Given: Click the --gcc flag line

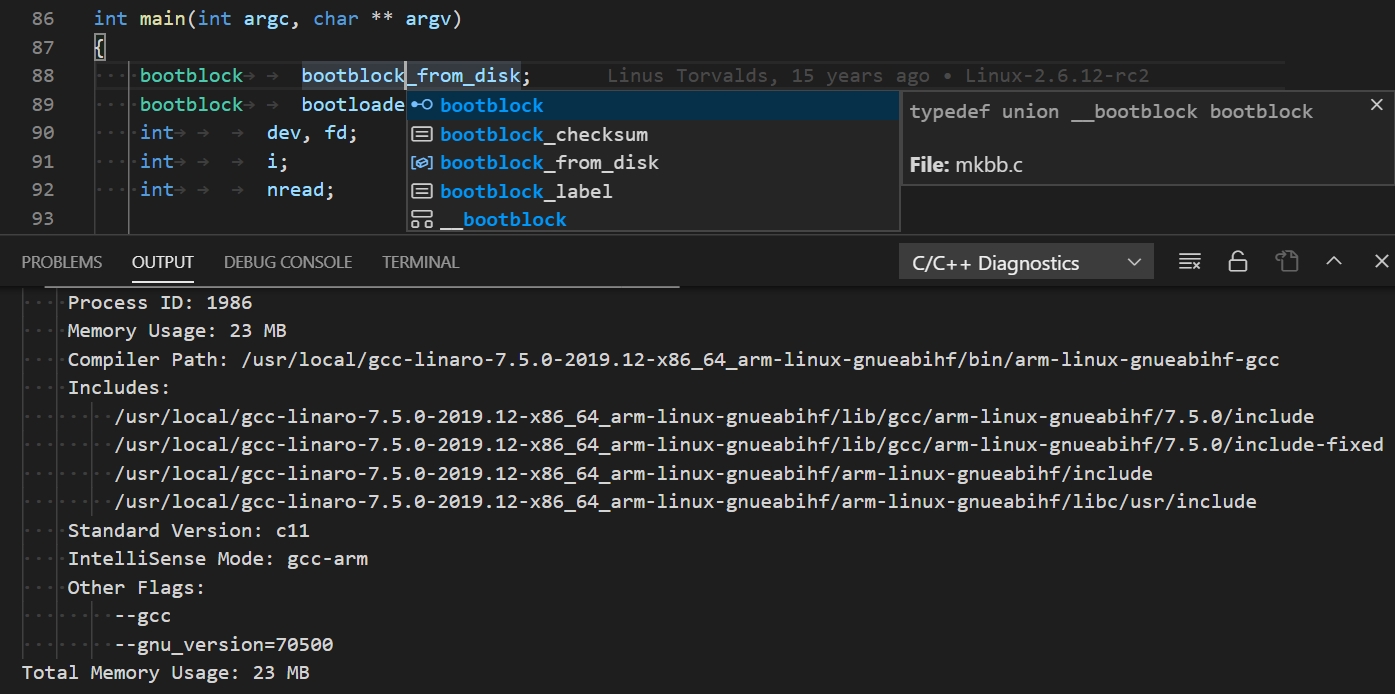Looking at the screenshot, I should coord(143,616).
